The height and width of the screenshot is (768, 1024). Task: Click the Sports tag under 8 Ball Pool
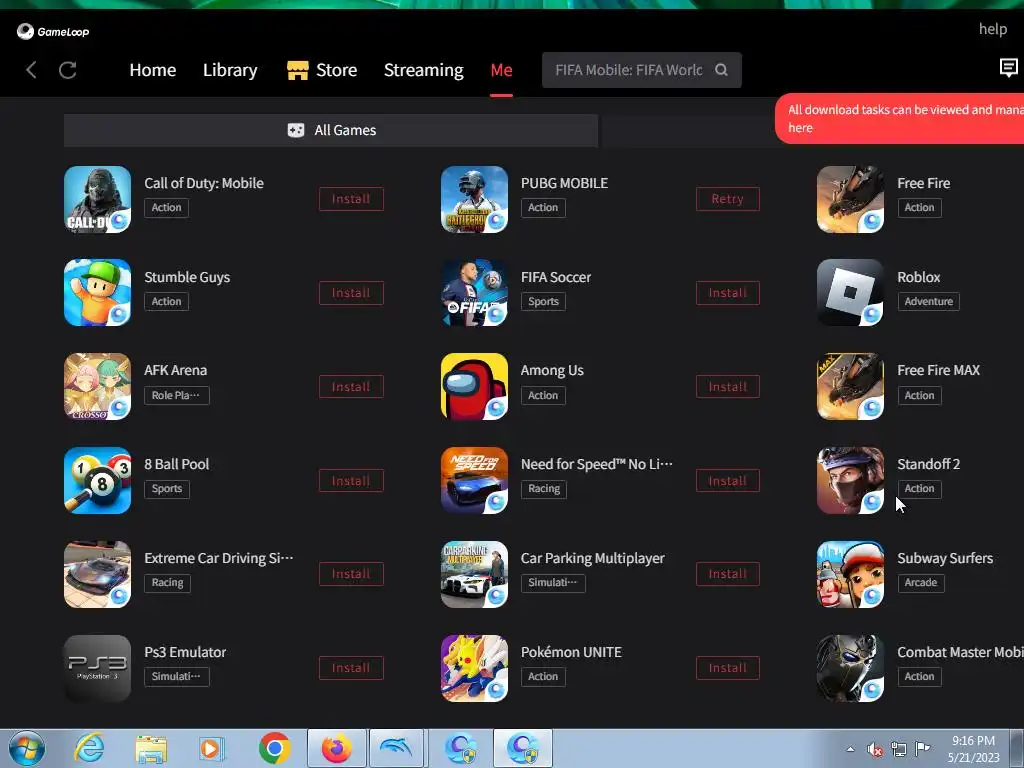tap(167, 489)
